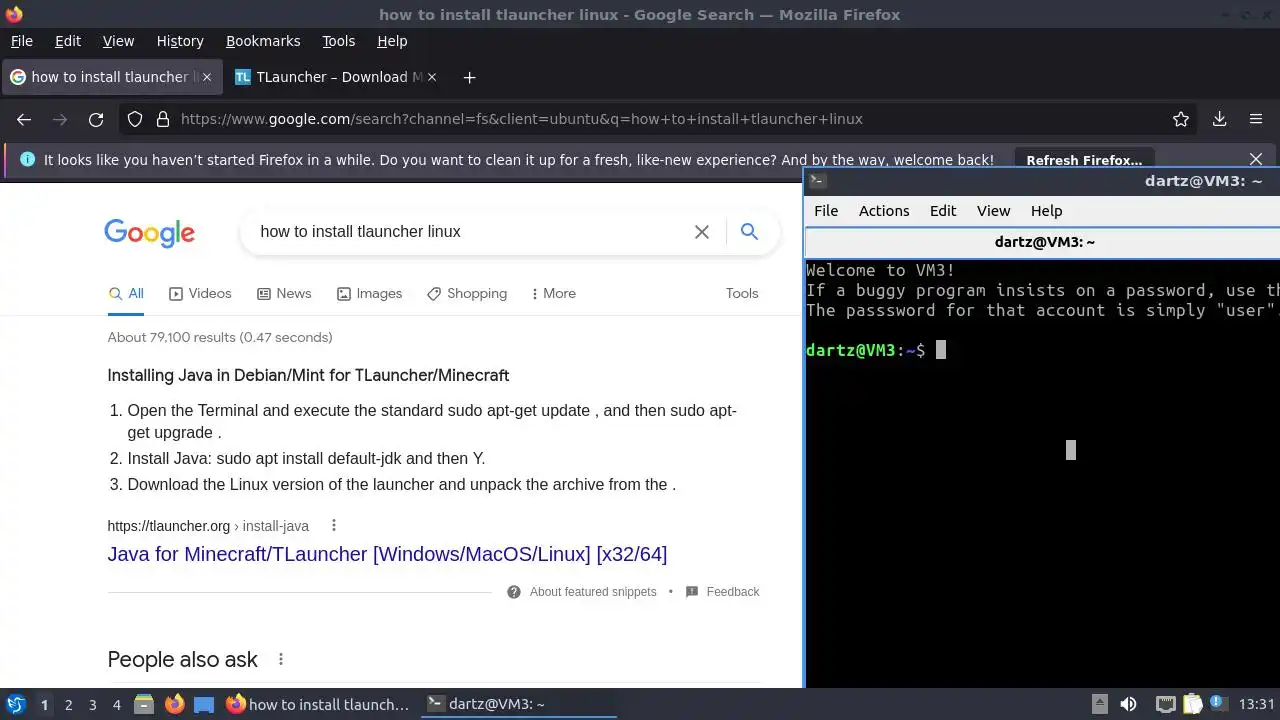Click About featured snippets help icon

pyautogui.click(x=514, y=592)
